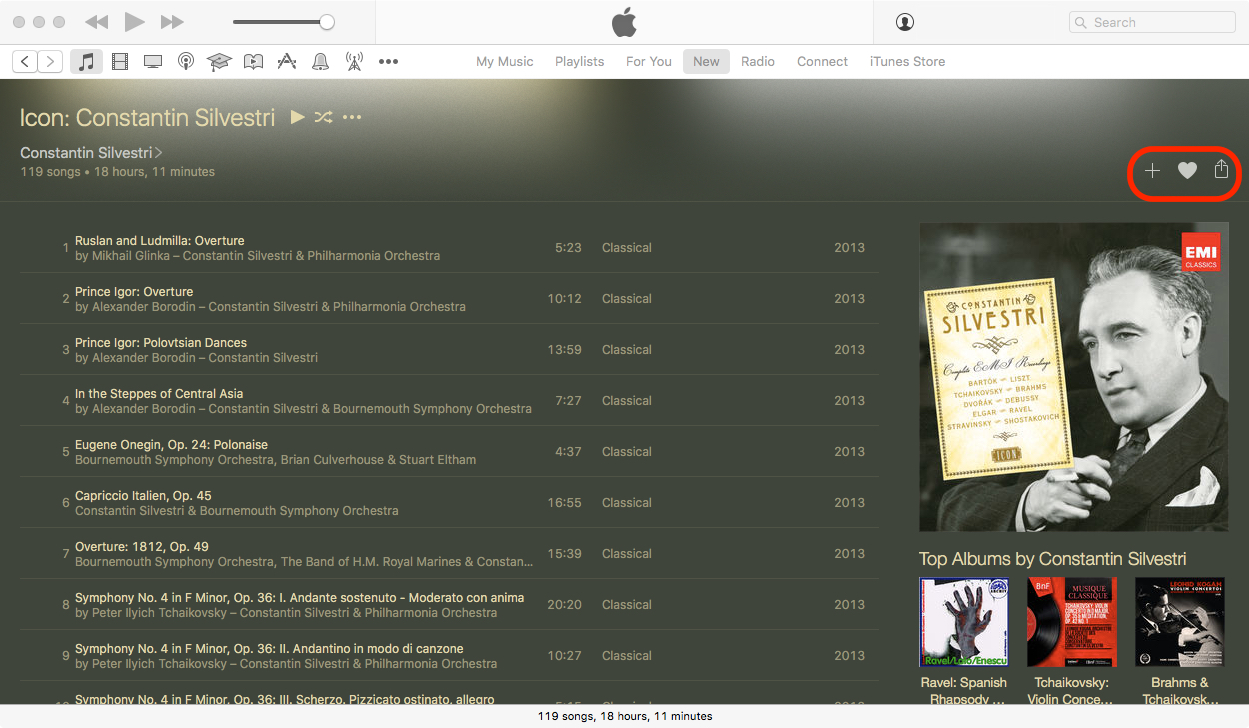Add album to My Music with plus icon
The image size is (1249, 728).
coord(1152,171)
